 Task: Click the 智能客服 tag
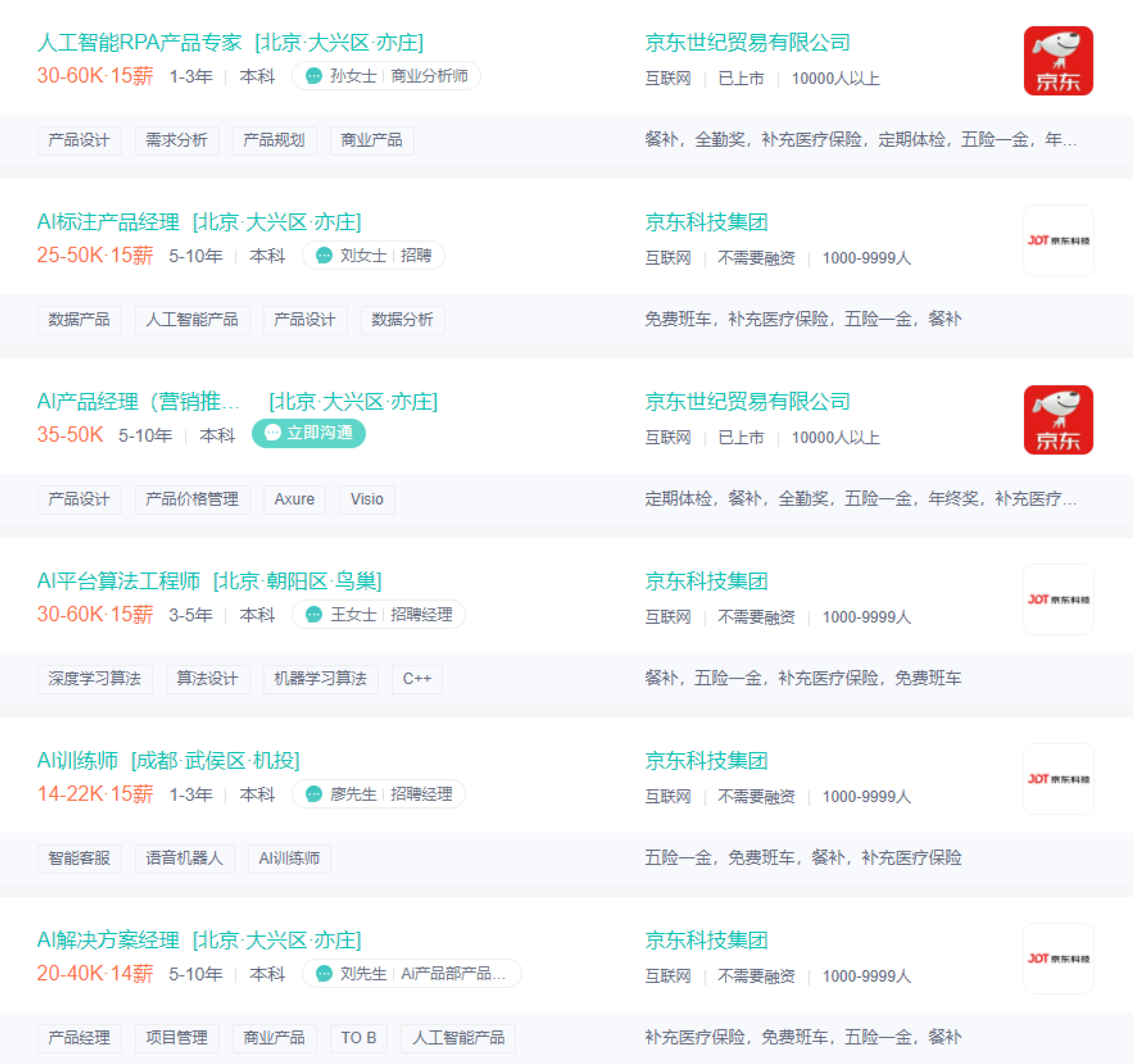79,858
